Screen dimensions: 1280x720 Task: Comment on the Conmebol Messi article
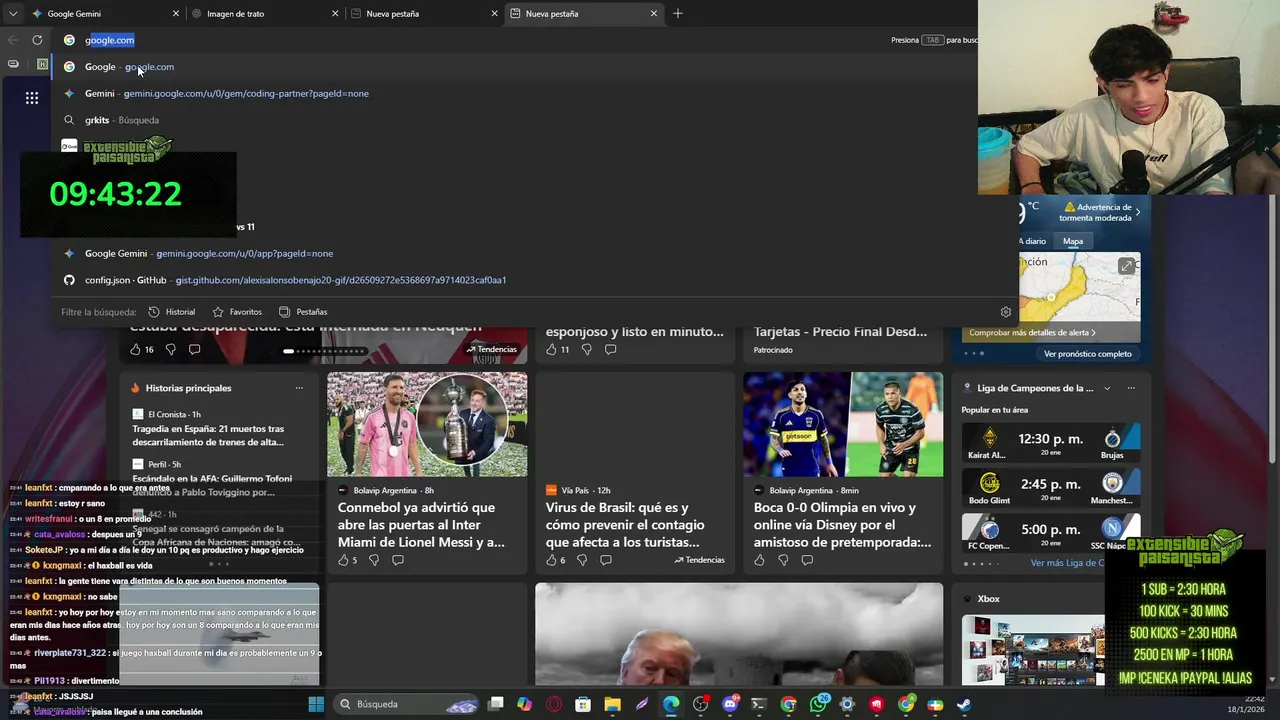398,560
